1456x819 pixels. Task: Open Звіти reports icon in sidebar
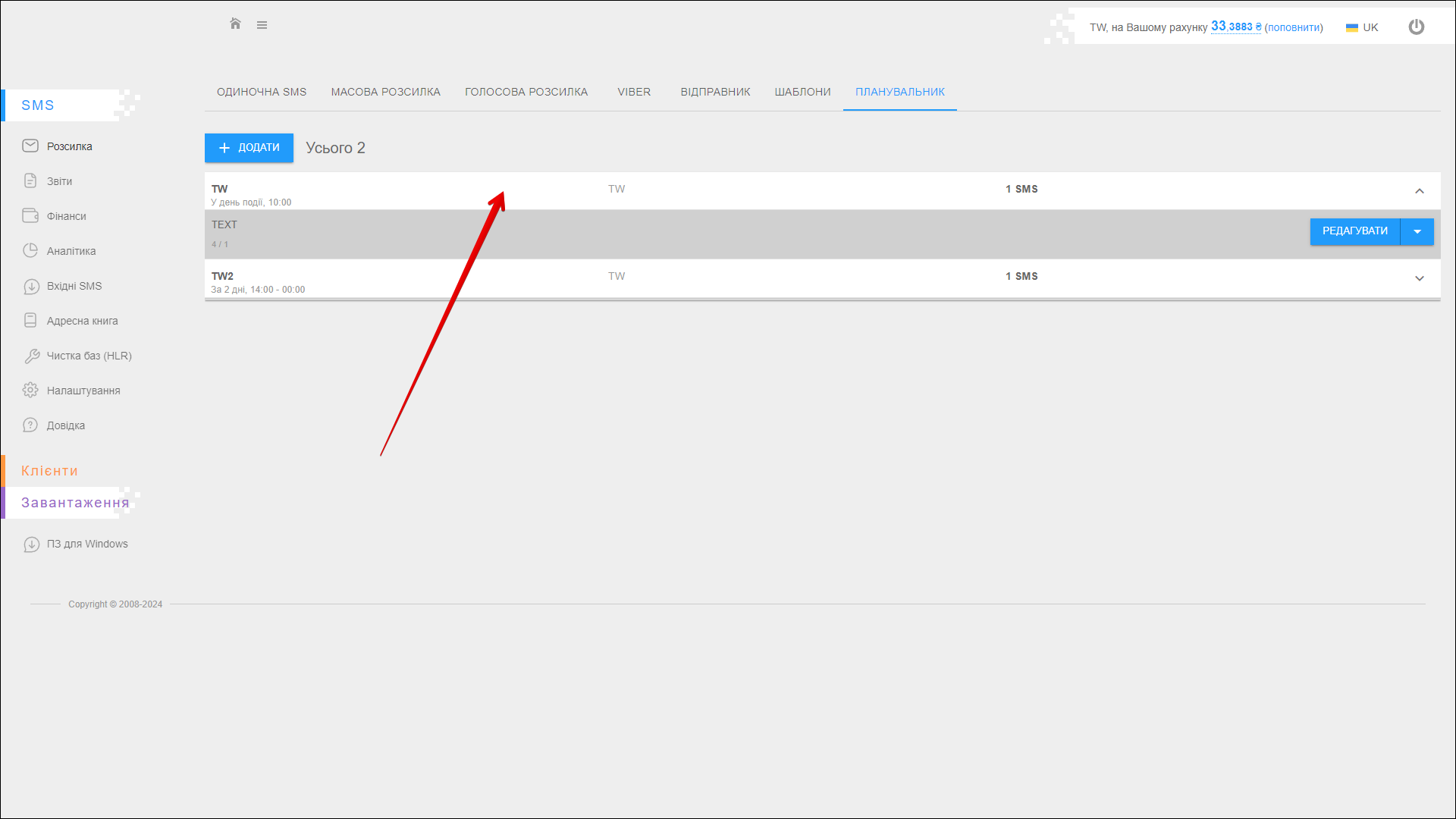coord(30,180)
